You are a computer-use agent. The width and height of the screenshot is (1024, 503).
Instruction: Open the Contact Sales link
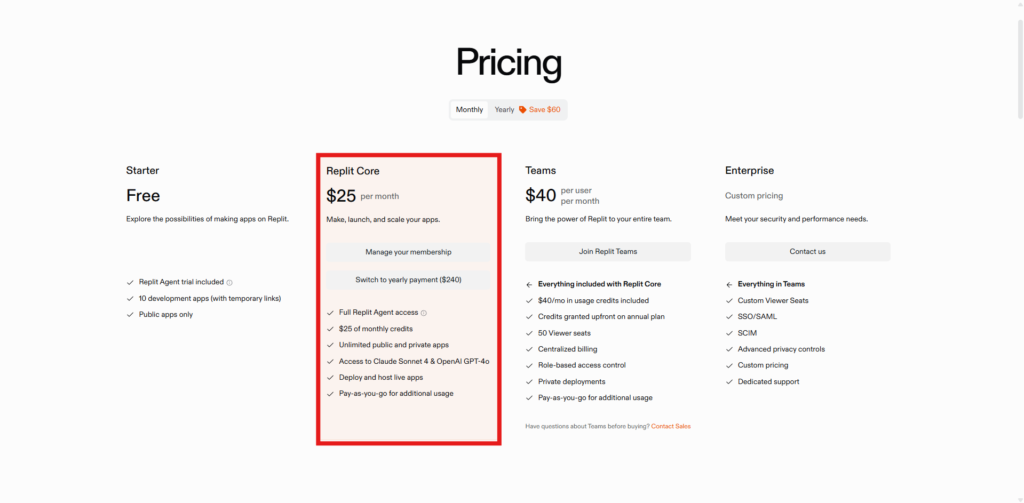click(x=671, y=427)
